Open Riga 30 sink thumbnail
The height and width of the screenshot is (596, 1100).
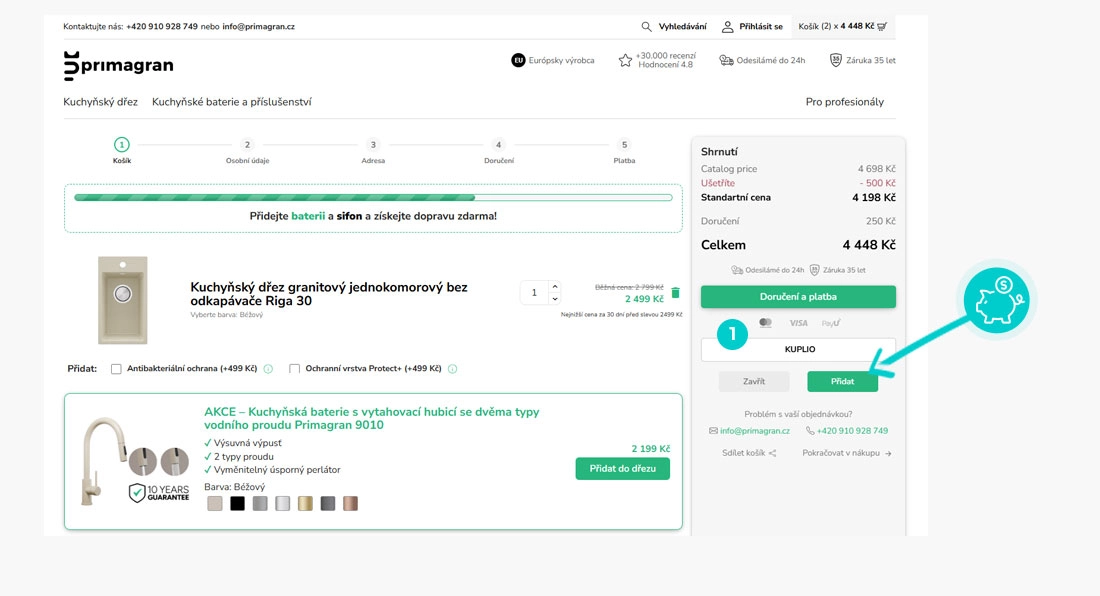(123, 300)
